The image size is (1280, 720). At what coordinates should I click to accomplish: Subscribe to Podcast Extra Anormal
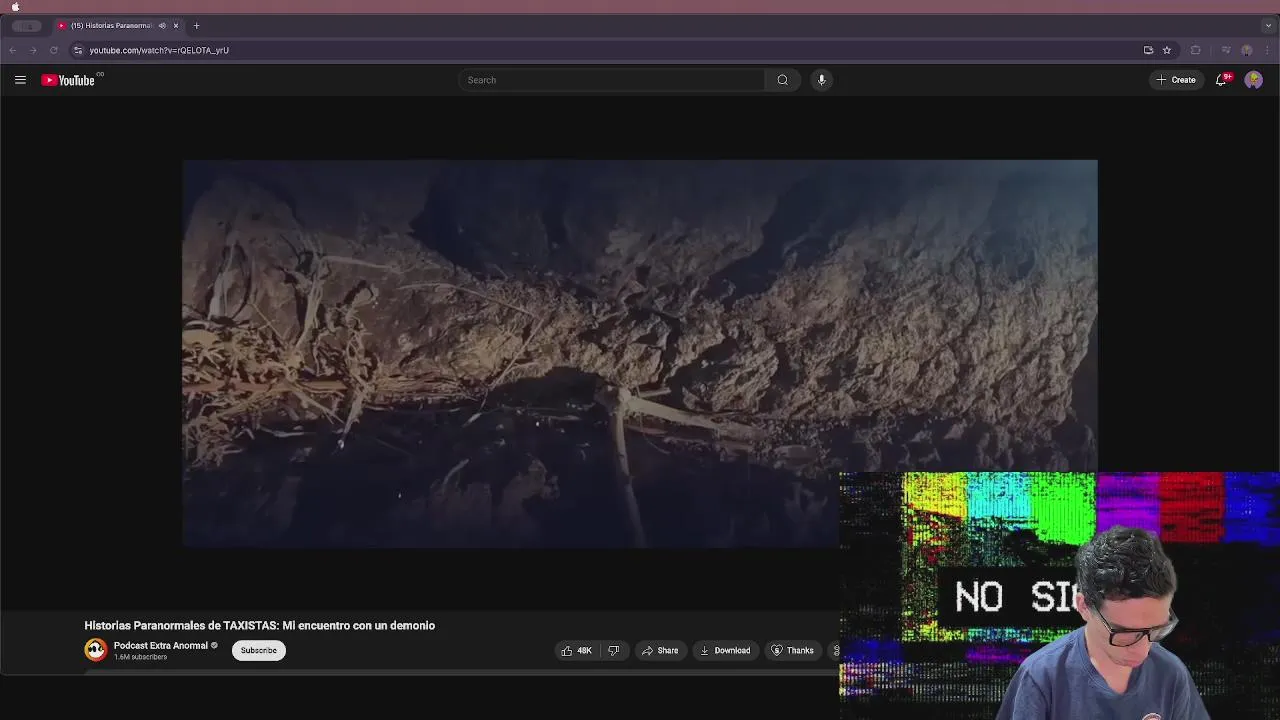point(258,650)
